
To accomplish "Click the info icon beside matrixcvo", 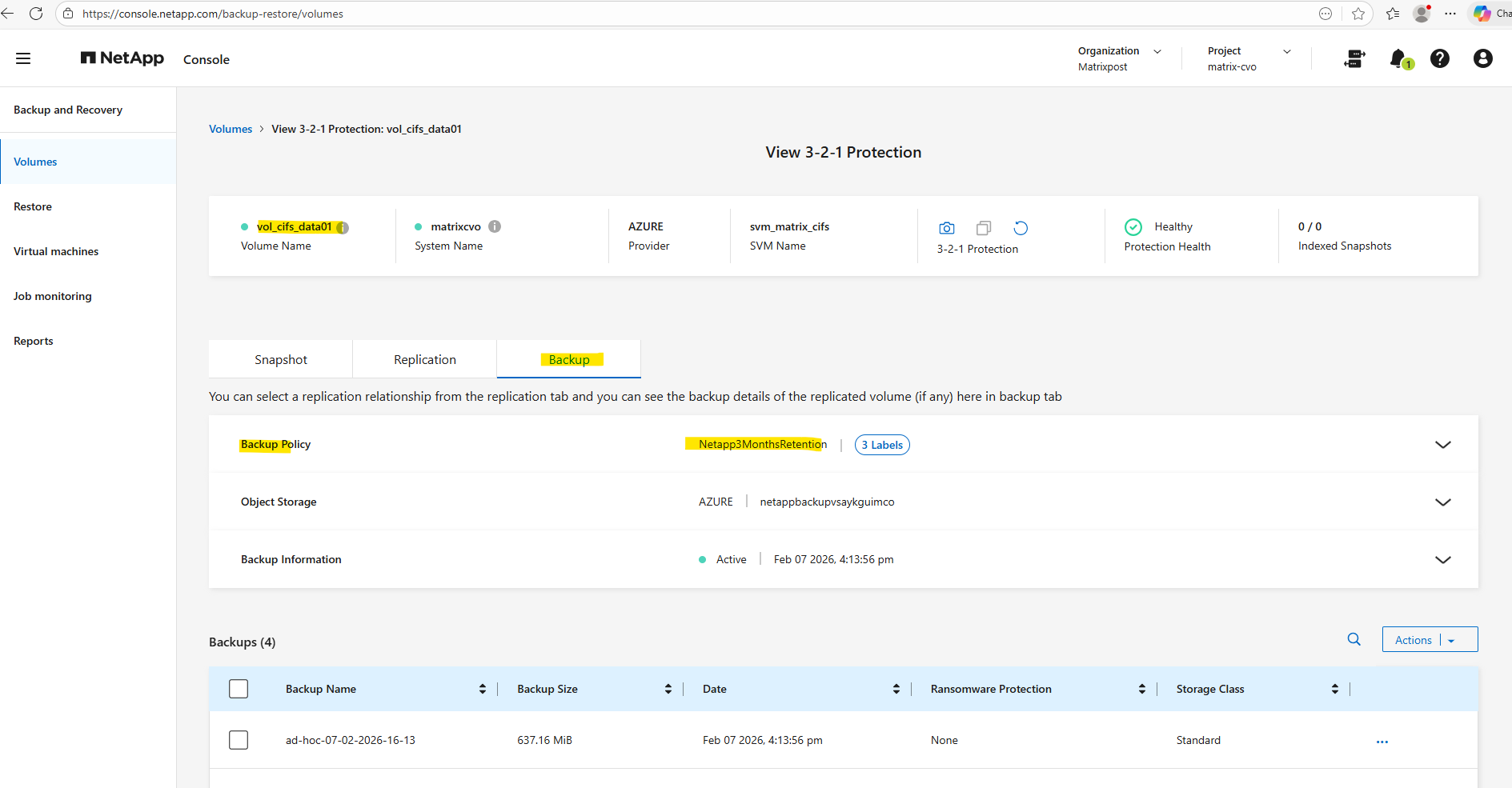I will click(x=495, y=226).
